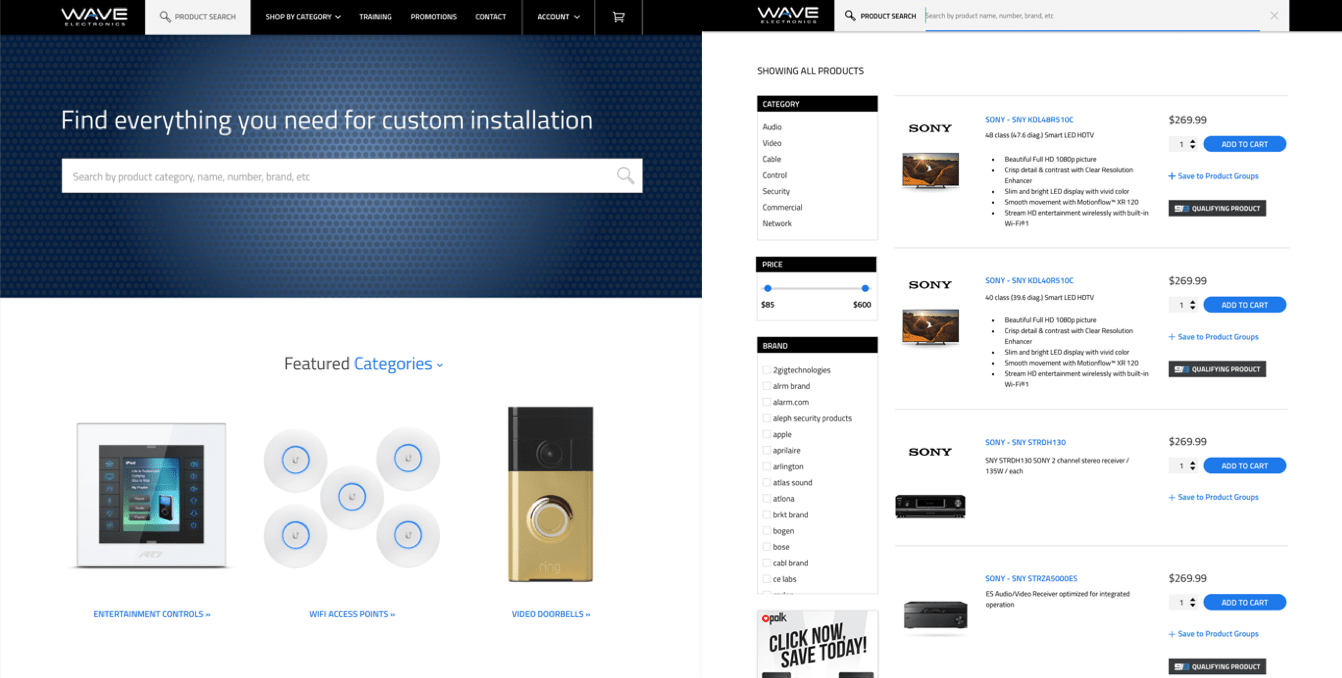Open the WiFi access points image
The image size is (1342, 678).
352,497
